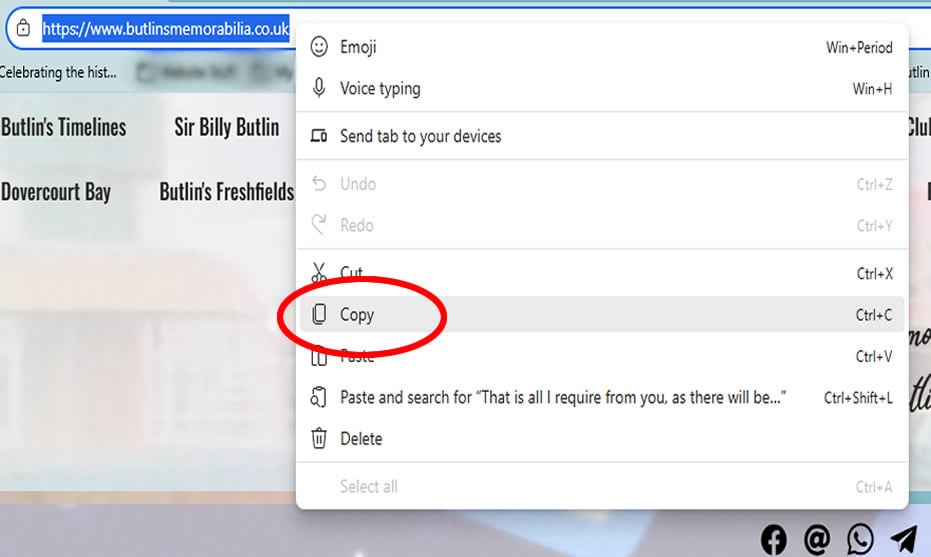Click the site information lock icon

click(x=24, y=29)
